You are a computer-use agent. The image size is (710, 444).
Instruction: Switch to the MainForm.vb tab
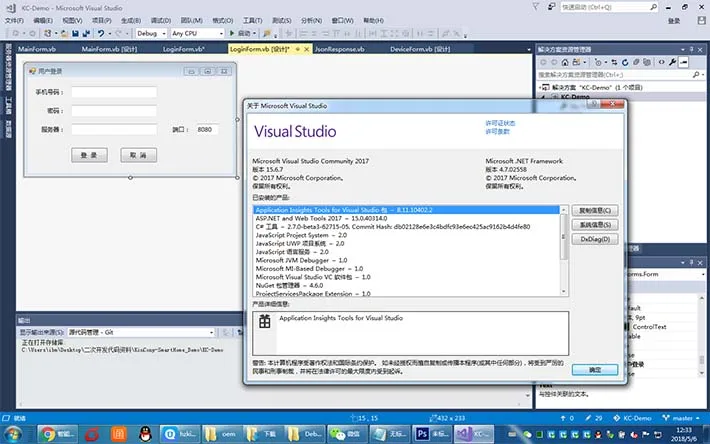37,49
